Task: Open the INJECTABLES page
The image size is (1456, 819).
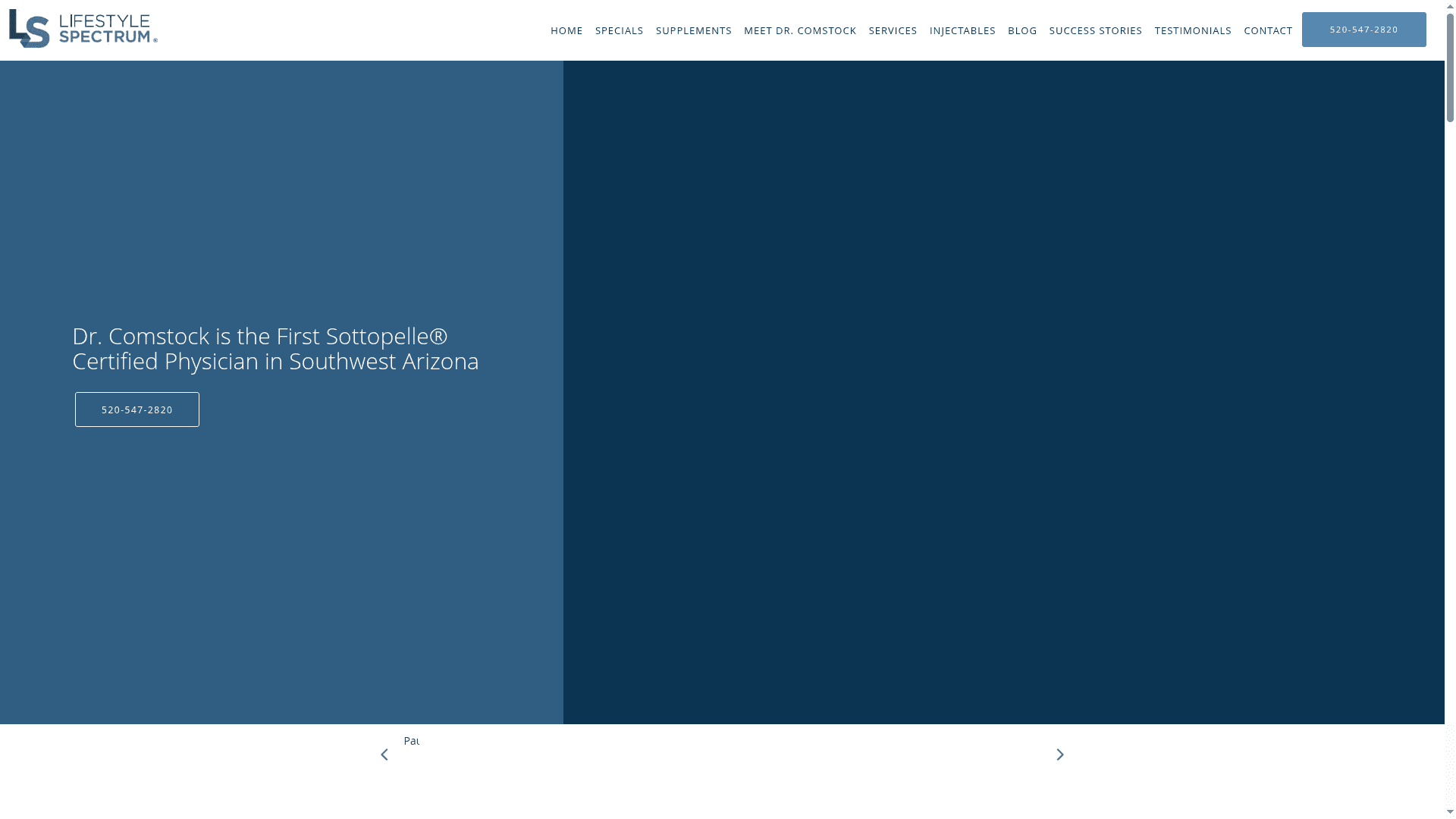Action: pos(962,30)
